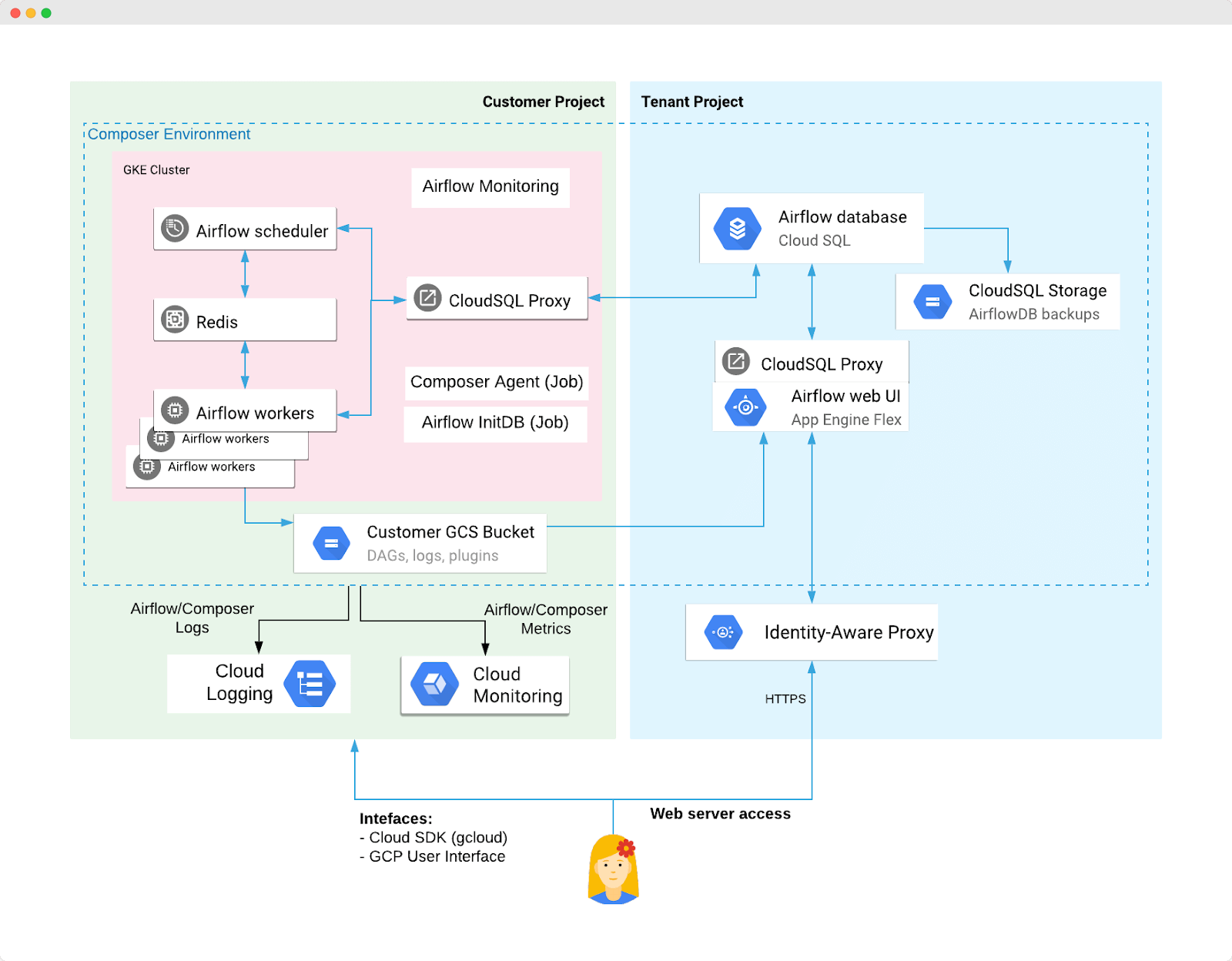Click the Tenant Project CloudSQL Proxy icon
Viewport: 1232px width, 961px height.
click(x=736, y=361)
